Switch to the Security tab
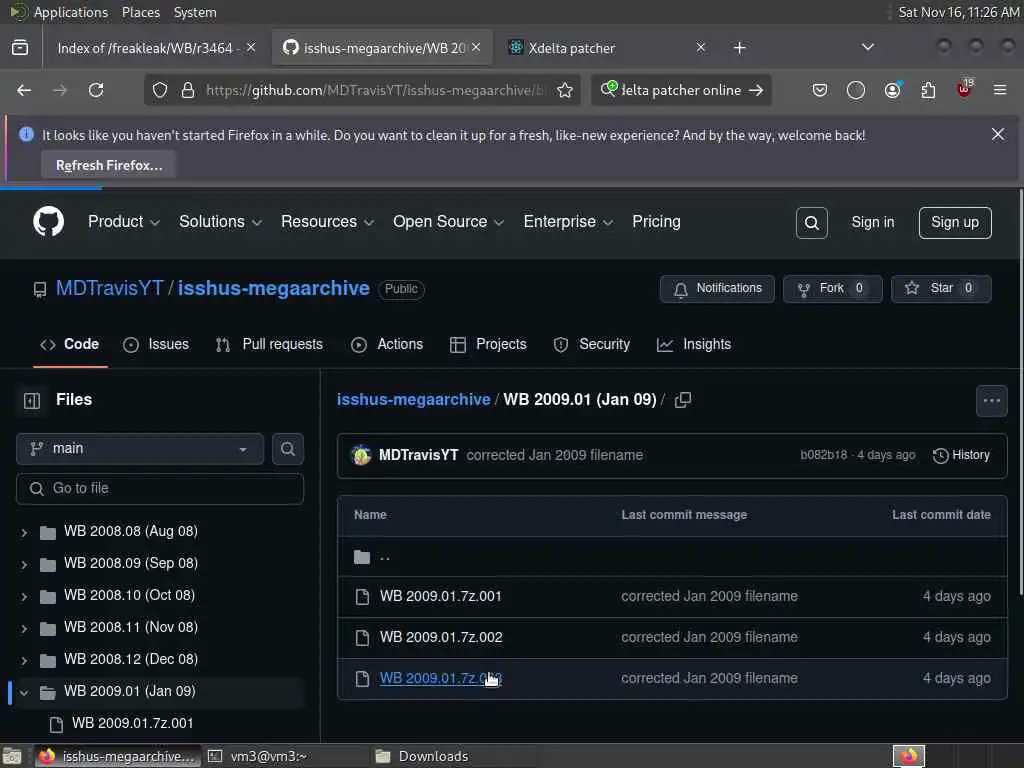The image size is (1024, 768). coord(592,344)
